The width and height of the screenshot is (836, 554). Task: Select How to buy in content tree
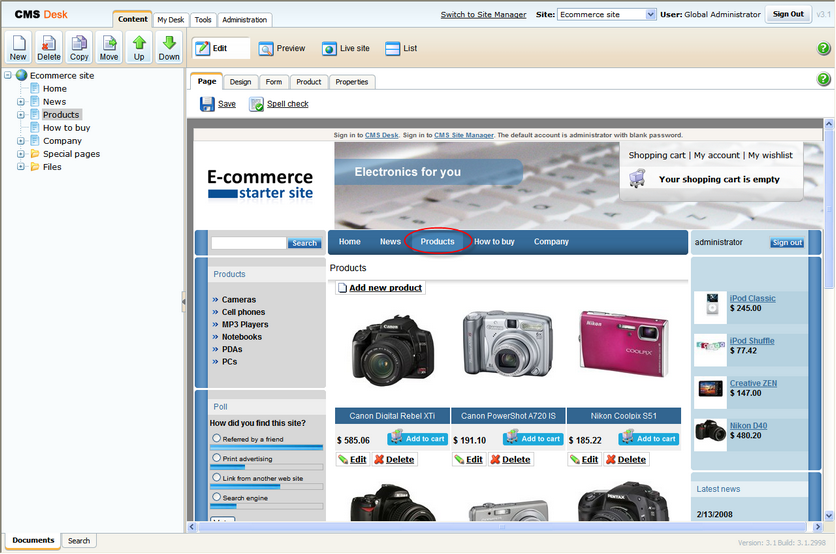66,128
